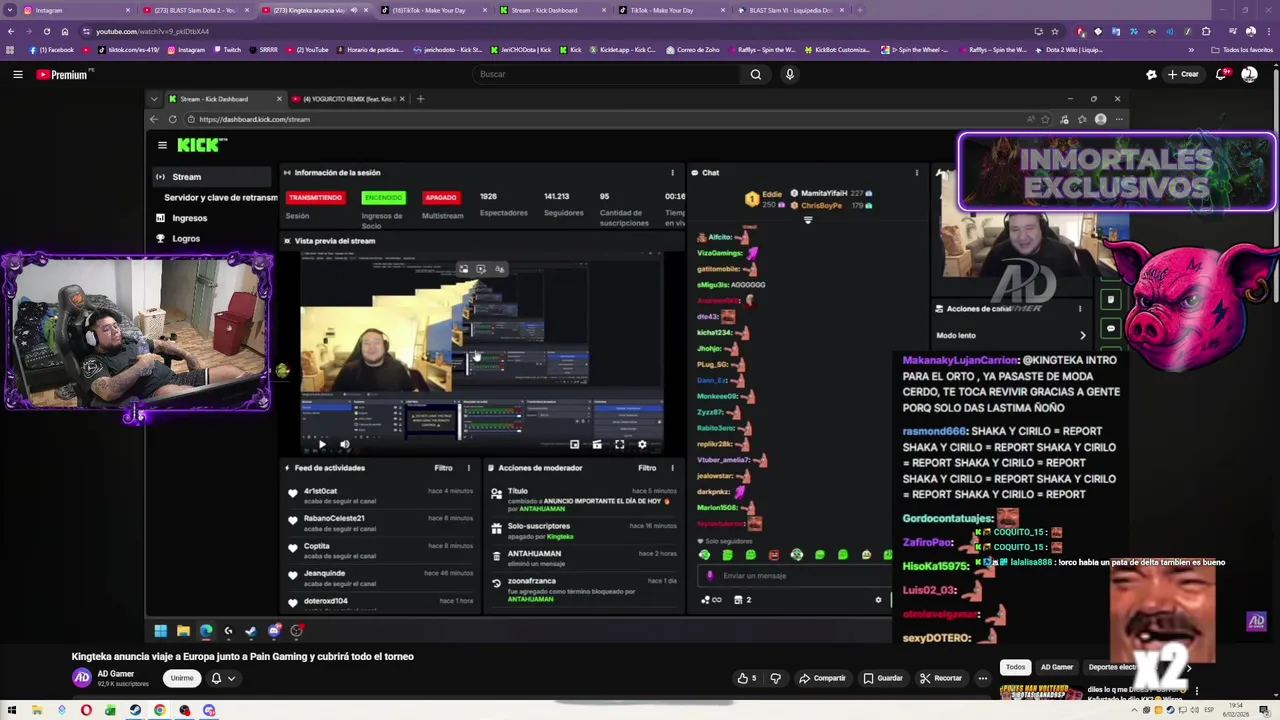Mute the Kingteka tab audio icon
The height and width of the screenshot is (720, 1280).
coord(353,10)
